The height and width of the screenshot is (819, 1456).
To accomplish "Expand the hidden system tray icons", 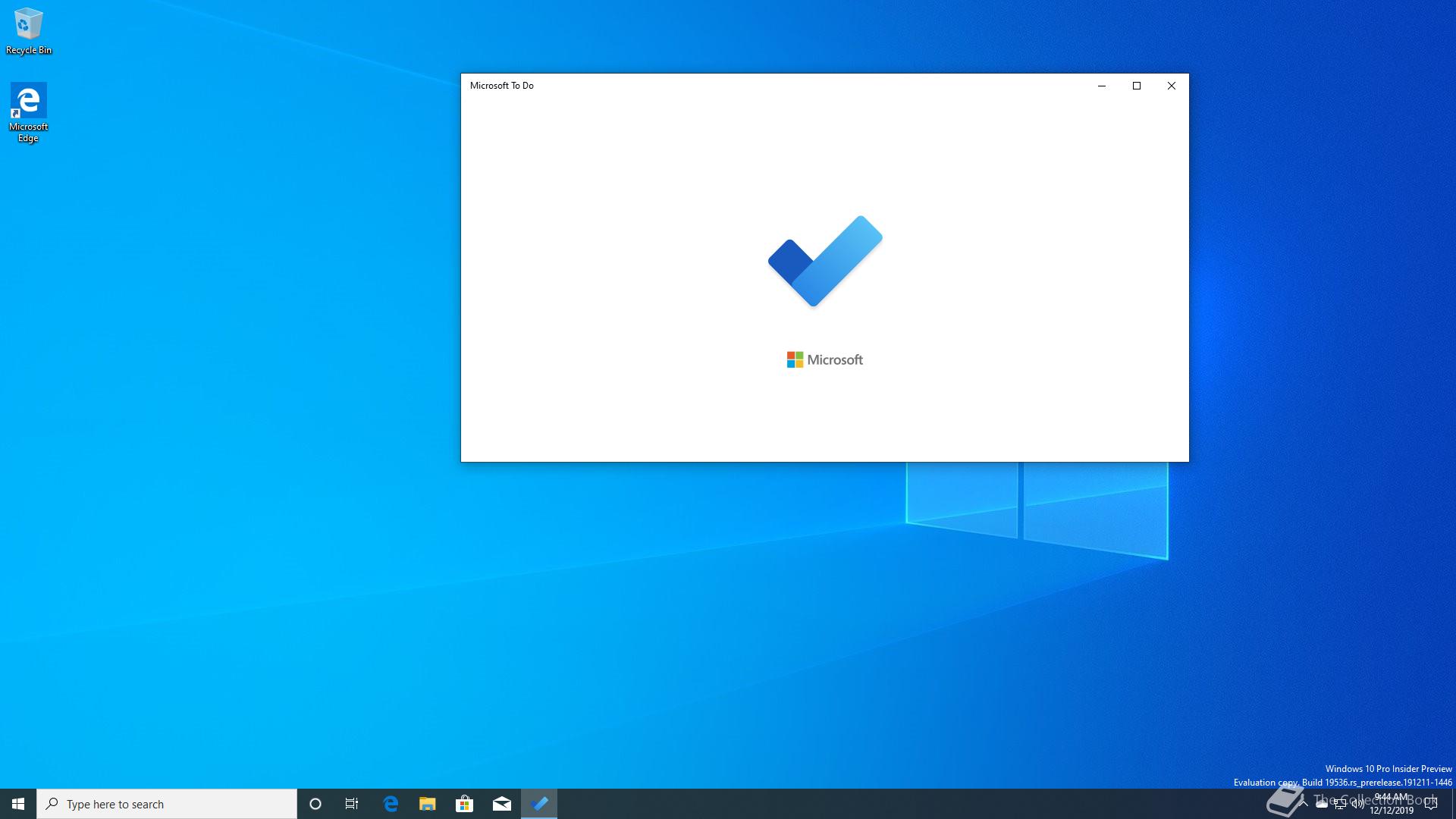I will coord(1304,804).
